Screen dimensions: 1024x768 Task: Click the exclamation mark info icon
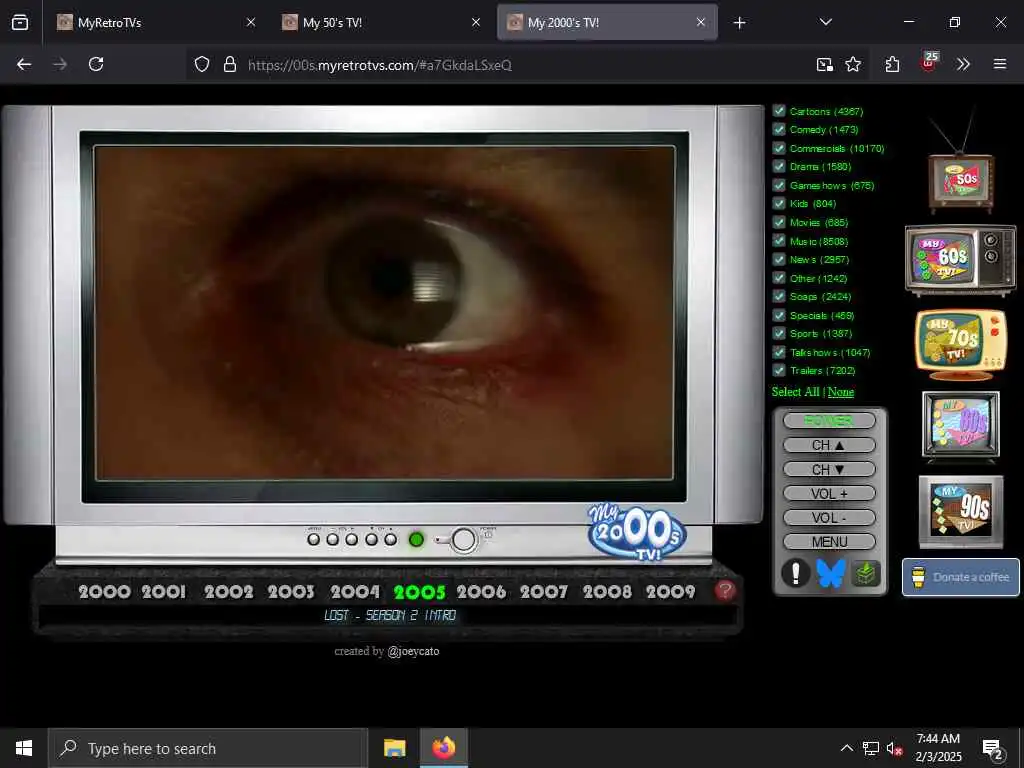[795, 573]
